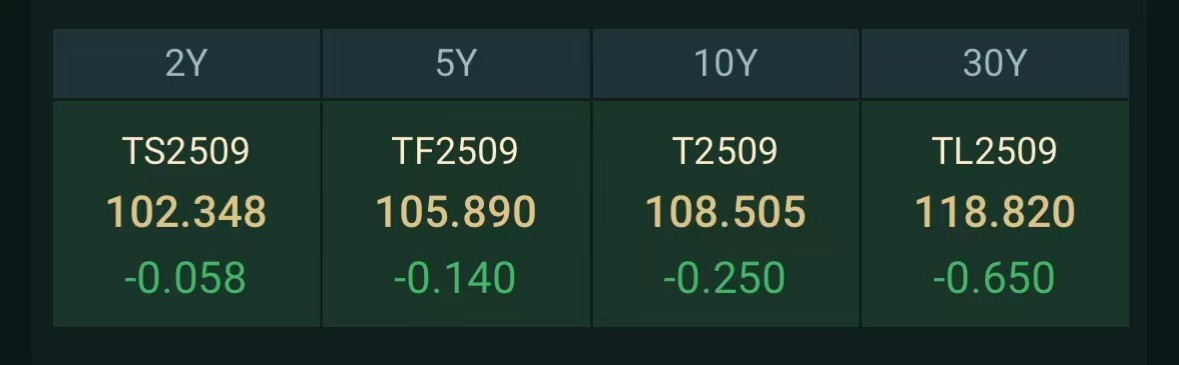Click the -0.250 change value

(724, 278)
